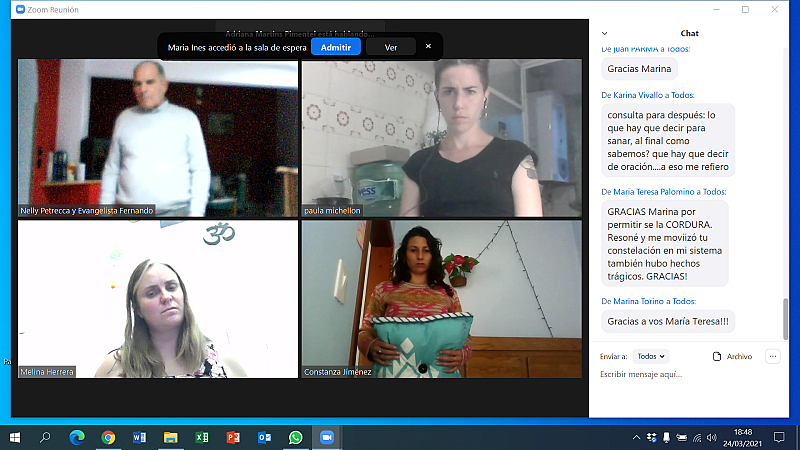Click Ver to view the waiting room

click(x=390, y=47)
